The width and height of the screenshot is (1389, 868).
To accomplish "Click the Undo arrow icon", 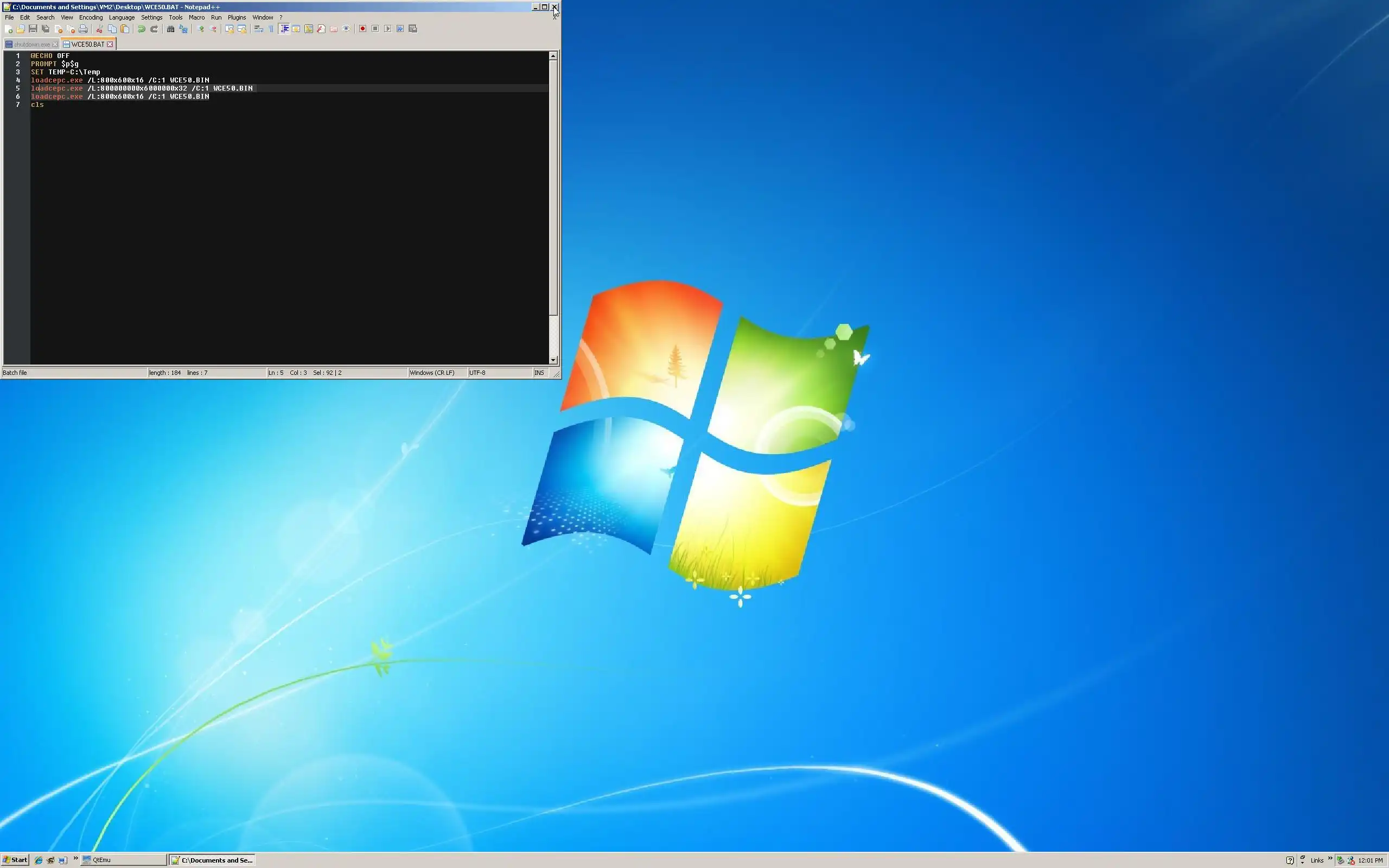I will tap(141, 29).
